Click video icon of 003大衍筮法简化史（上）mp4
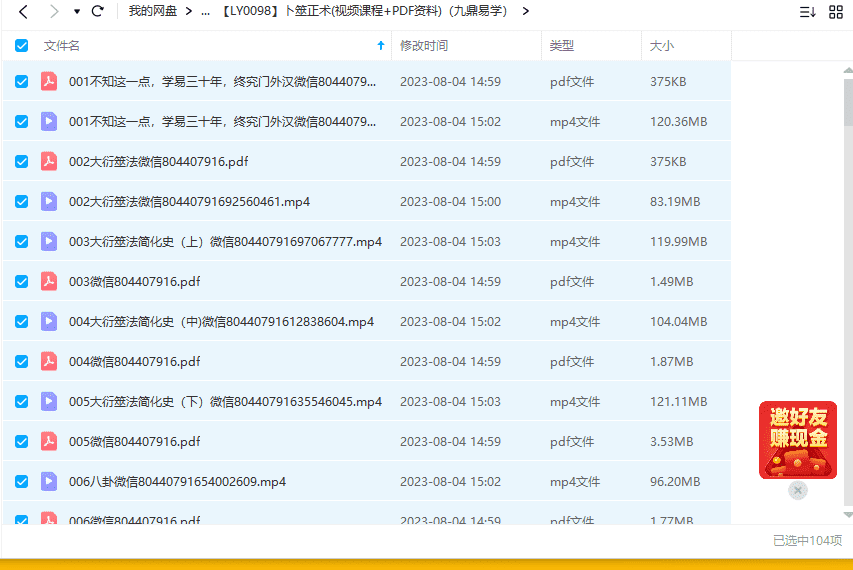Viewport: 853px width, 570px height. 49,241
